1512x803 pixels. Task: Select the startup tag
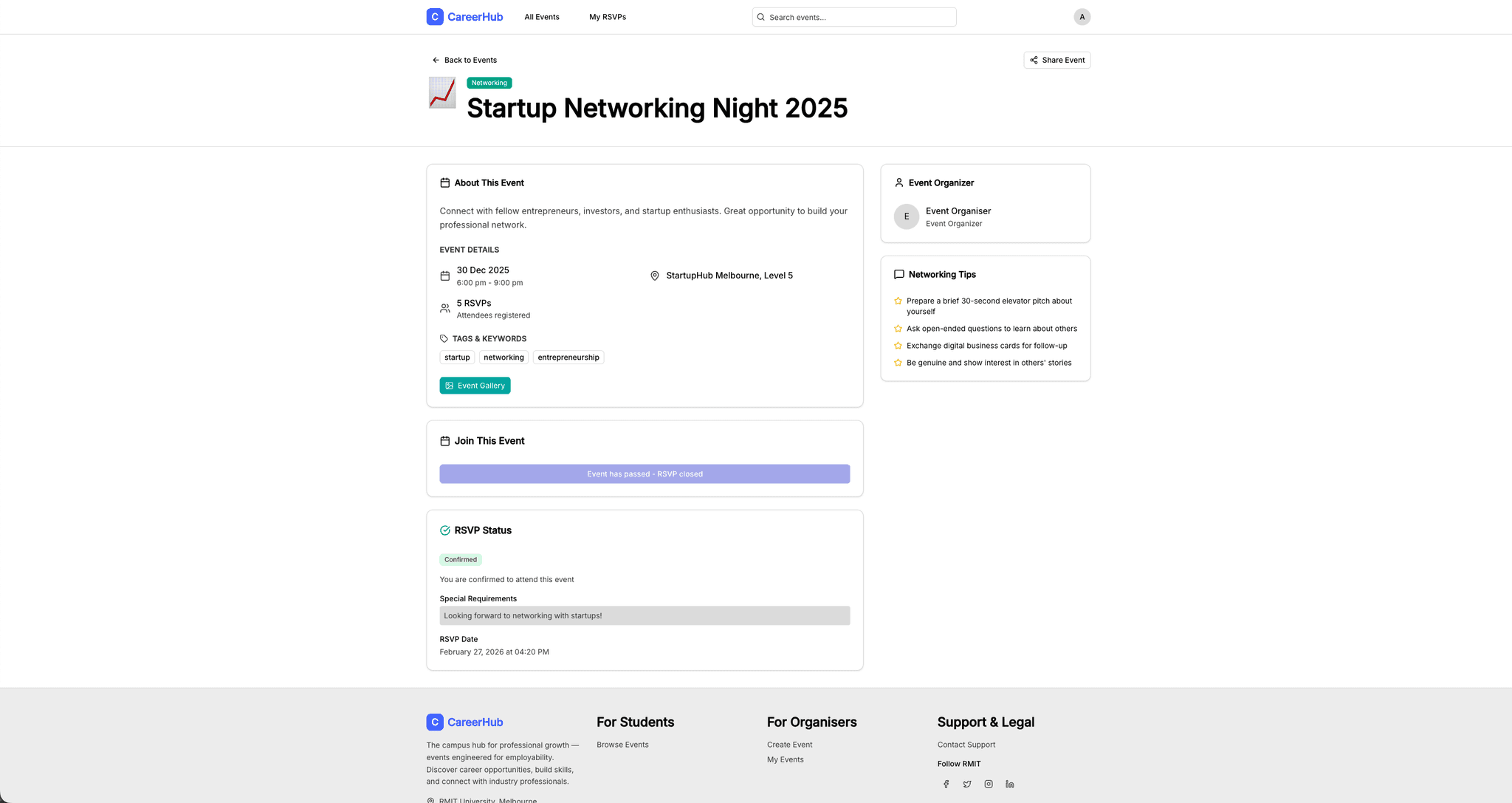pyautogui.click(x=456, y=357)
